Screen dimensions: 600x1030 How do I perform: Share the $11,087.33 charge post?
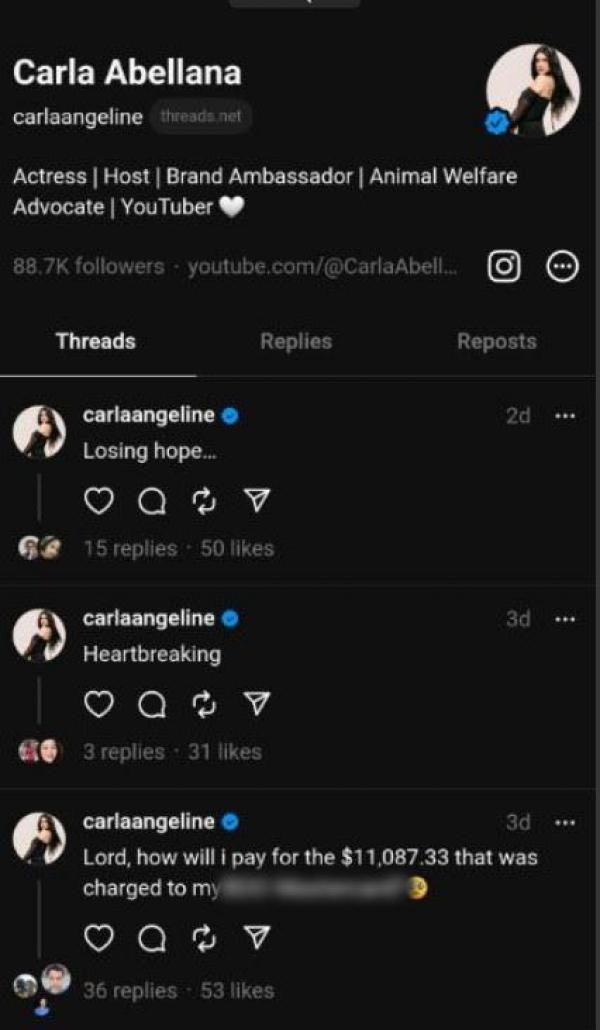tap(257, 938)
